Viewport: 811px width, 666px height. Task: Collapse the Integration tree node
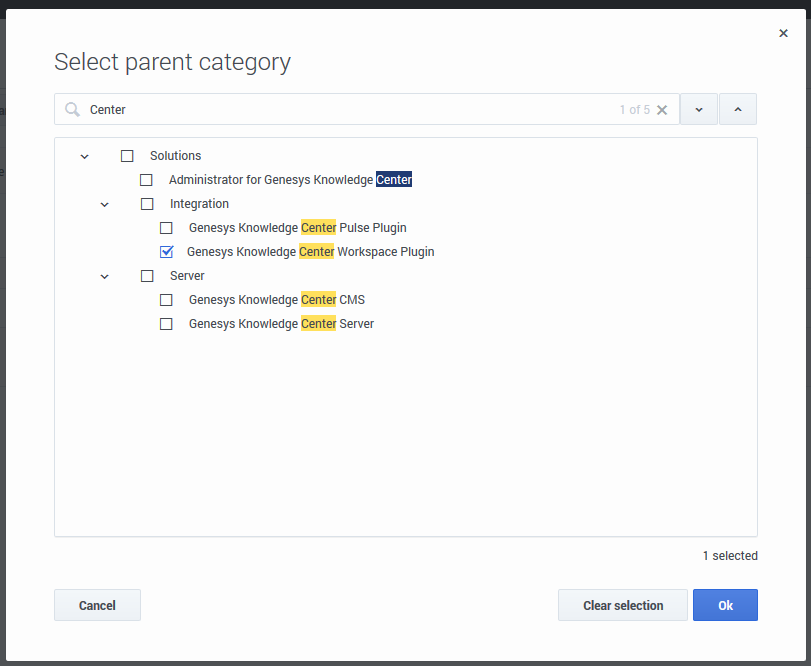pyautogui.click(x=105, y=204)
